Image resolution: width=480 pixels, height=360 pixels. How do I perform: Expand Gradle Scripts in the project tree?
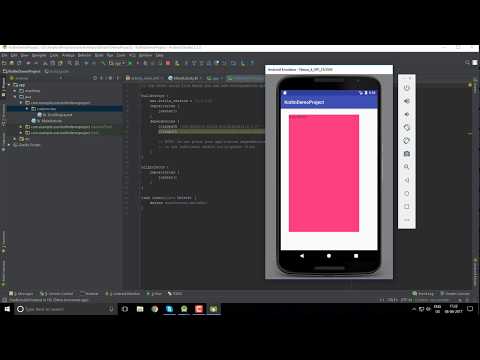click(x=9, y=145)
